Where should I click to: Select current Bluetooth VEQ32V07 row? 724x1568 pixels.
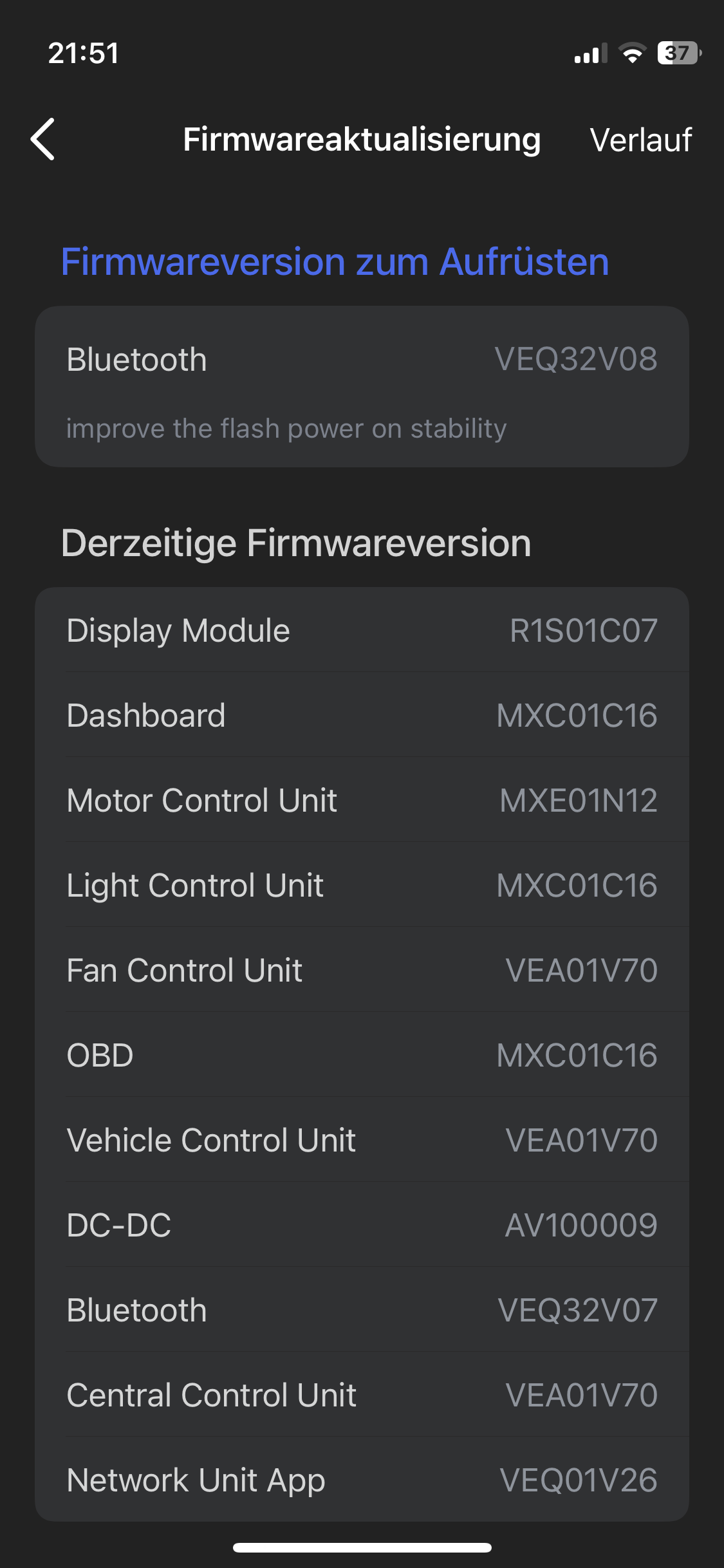click(x=362, y=1310)
